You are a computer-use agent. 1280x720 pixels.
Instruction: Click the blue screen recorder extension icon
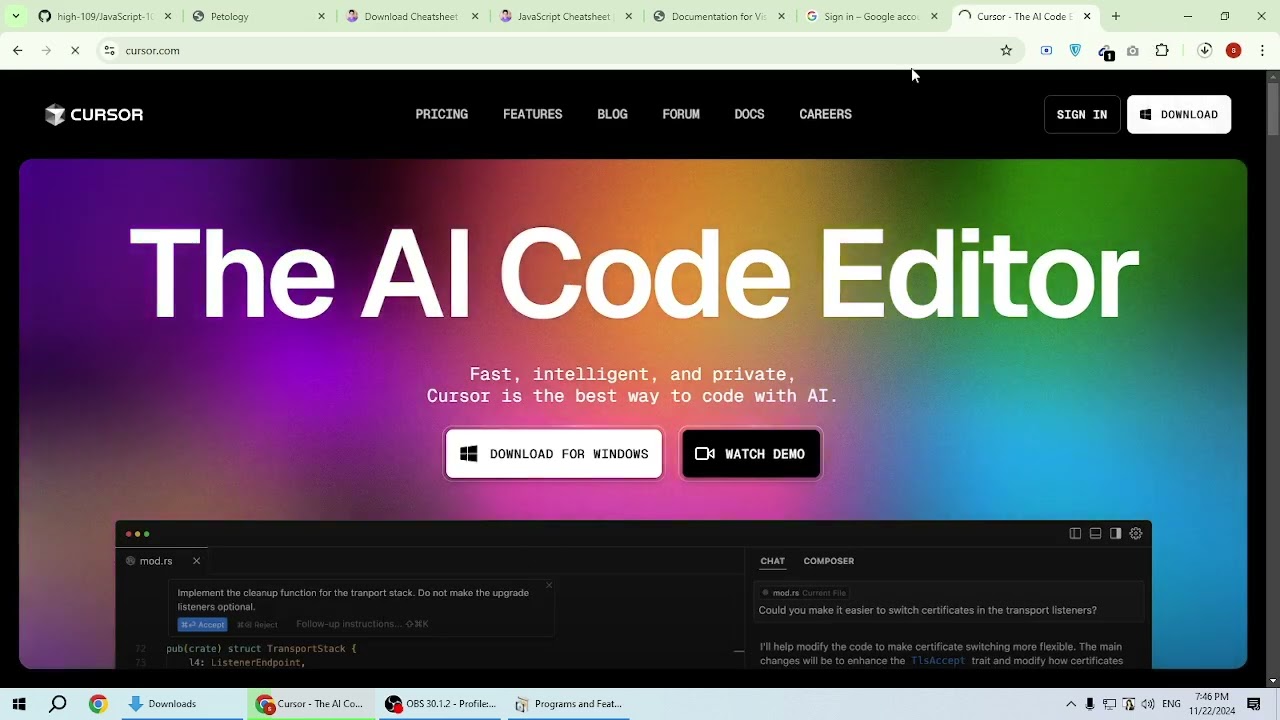click(x=1046, y=50)
